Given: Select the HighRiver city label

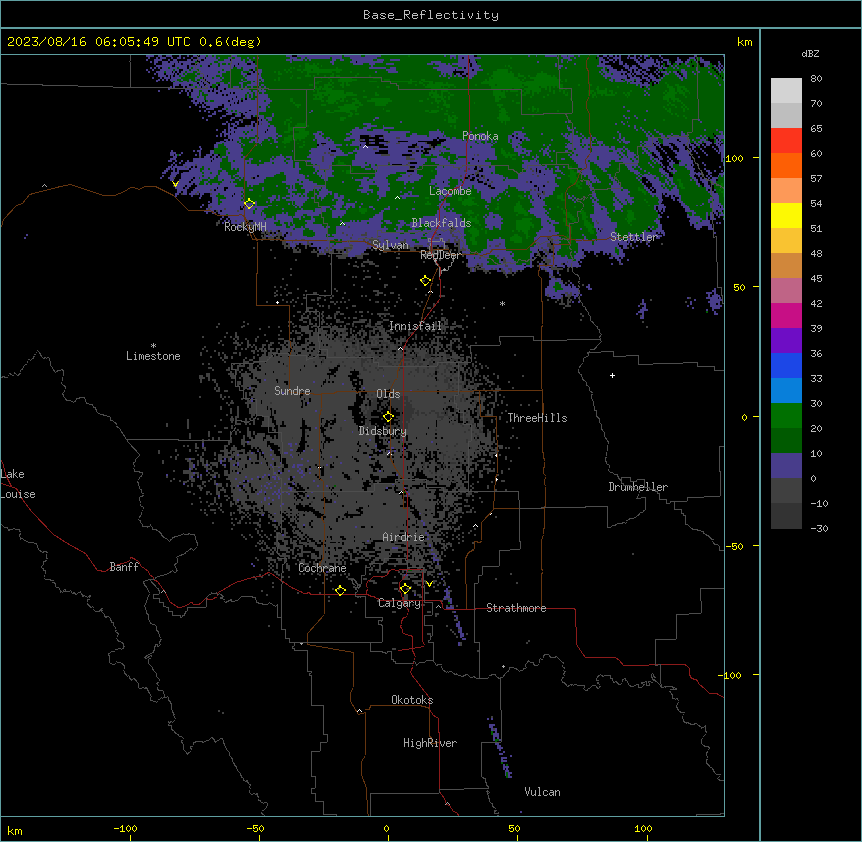Looking at the screenshot, I should (x=430, y=743).
